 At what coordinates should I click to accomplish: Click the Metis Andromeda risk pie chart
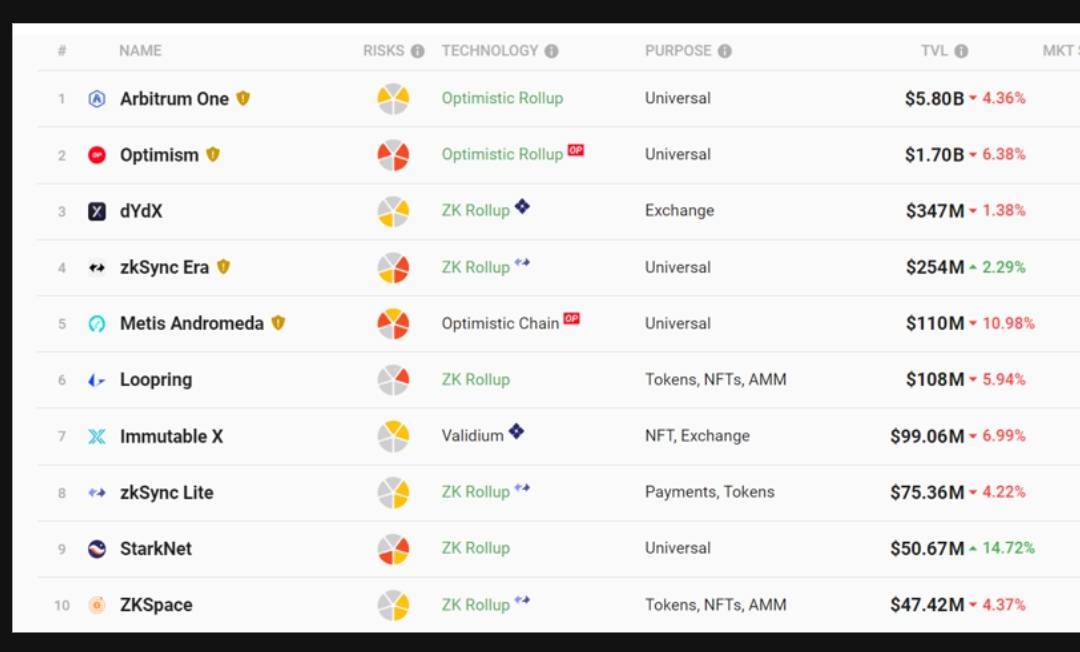(393, 324)
